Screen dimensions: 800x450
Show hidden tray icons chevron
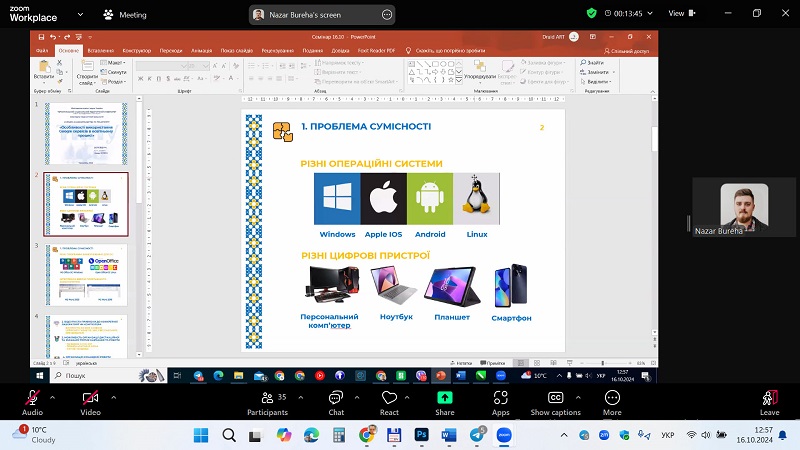pos(564,435)
